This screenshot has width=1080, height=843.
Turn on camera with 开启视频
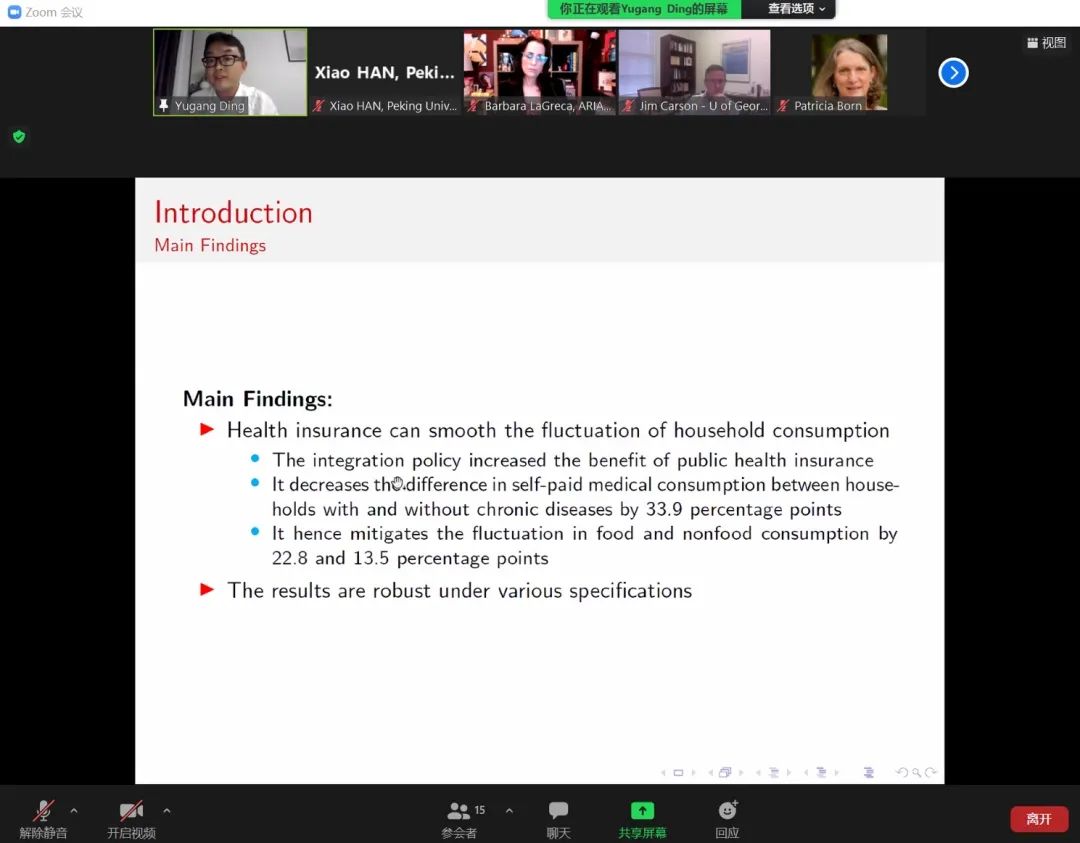tap(131, 816)
